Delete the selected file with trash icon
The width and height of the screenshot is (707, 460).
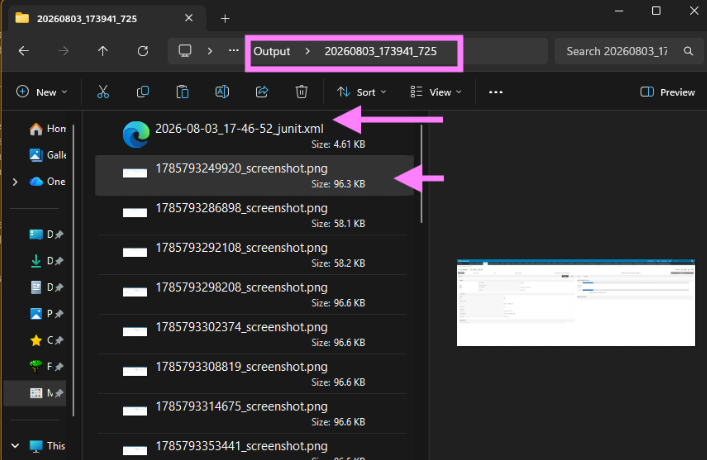[302, 92]
